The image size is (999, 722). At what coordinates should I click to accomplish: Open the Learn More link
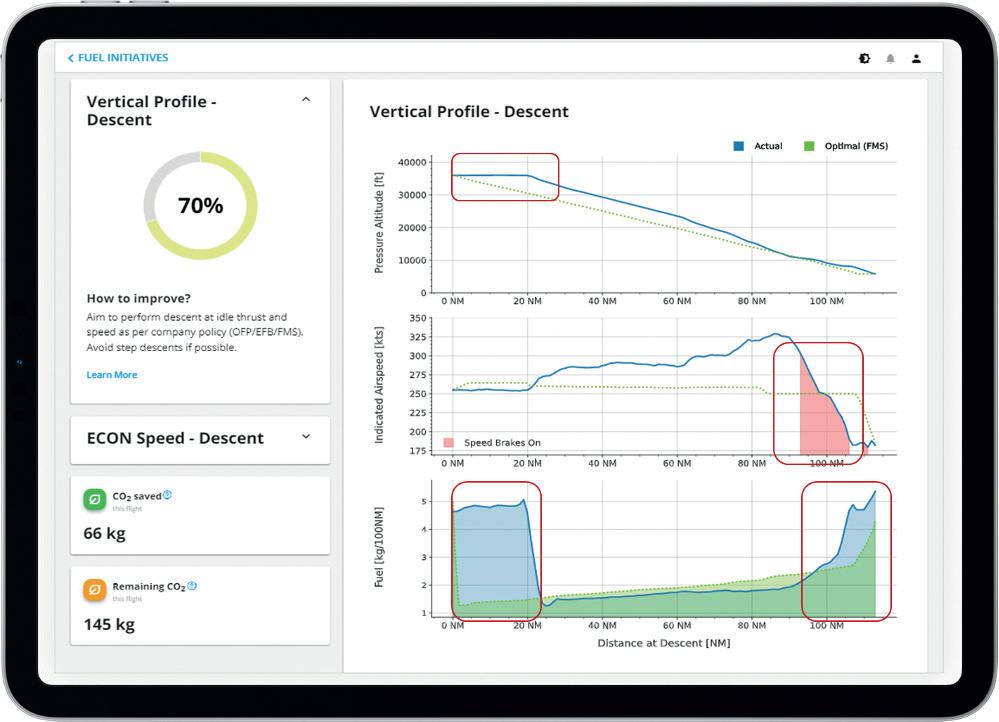pos(112,375)
